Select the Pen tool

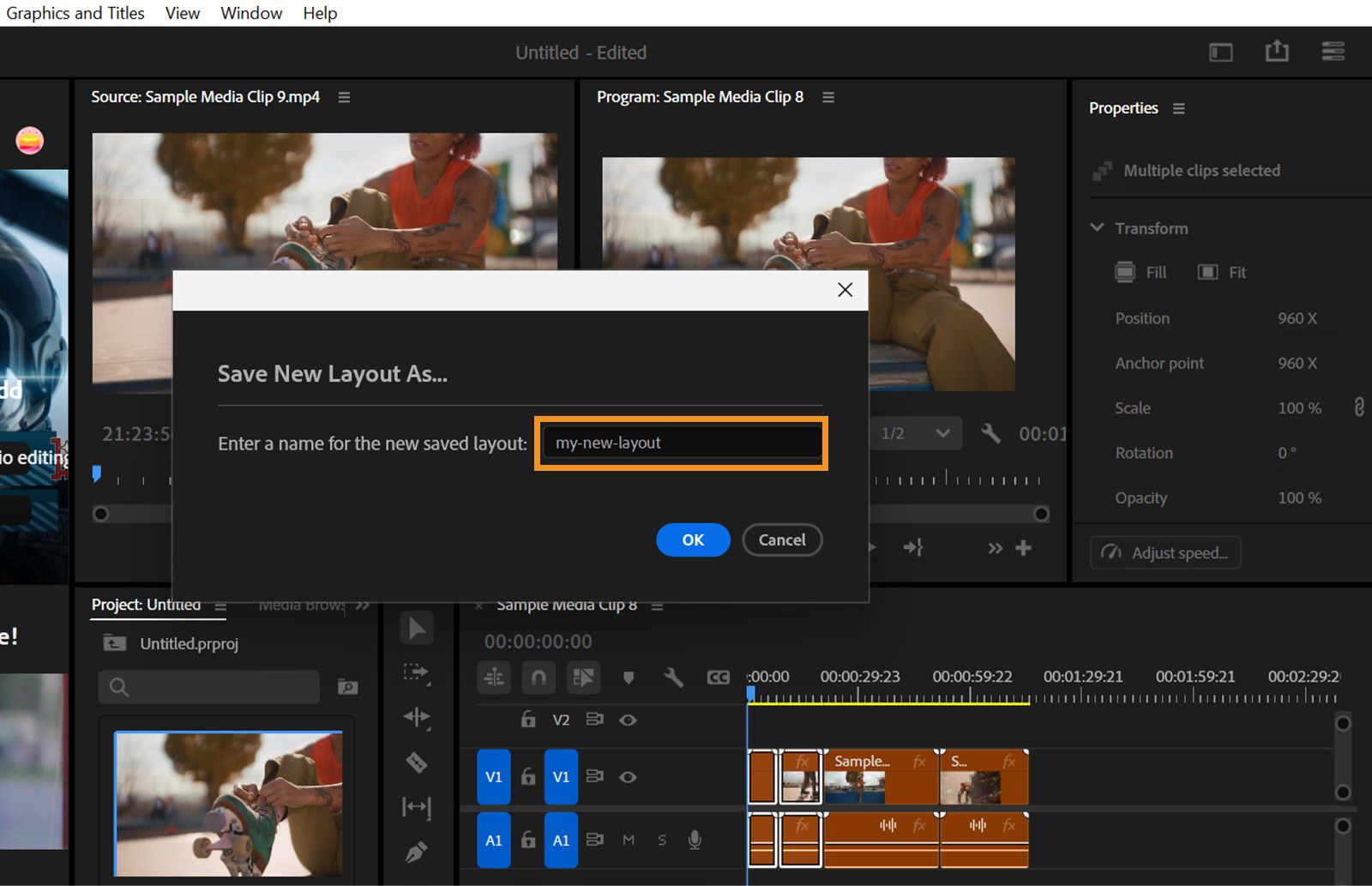point(417,852)
